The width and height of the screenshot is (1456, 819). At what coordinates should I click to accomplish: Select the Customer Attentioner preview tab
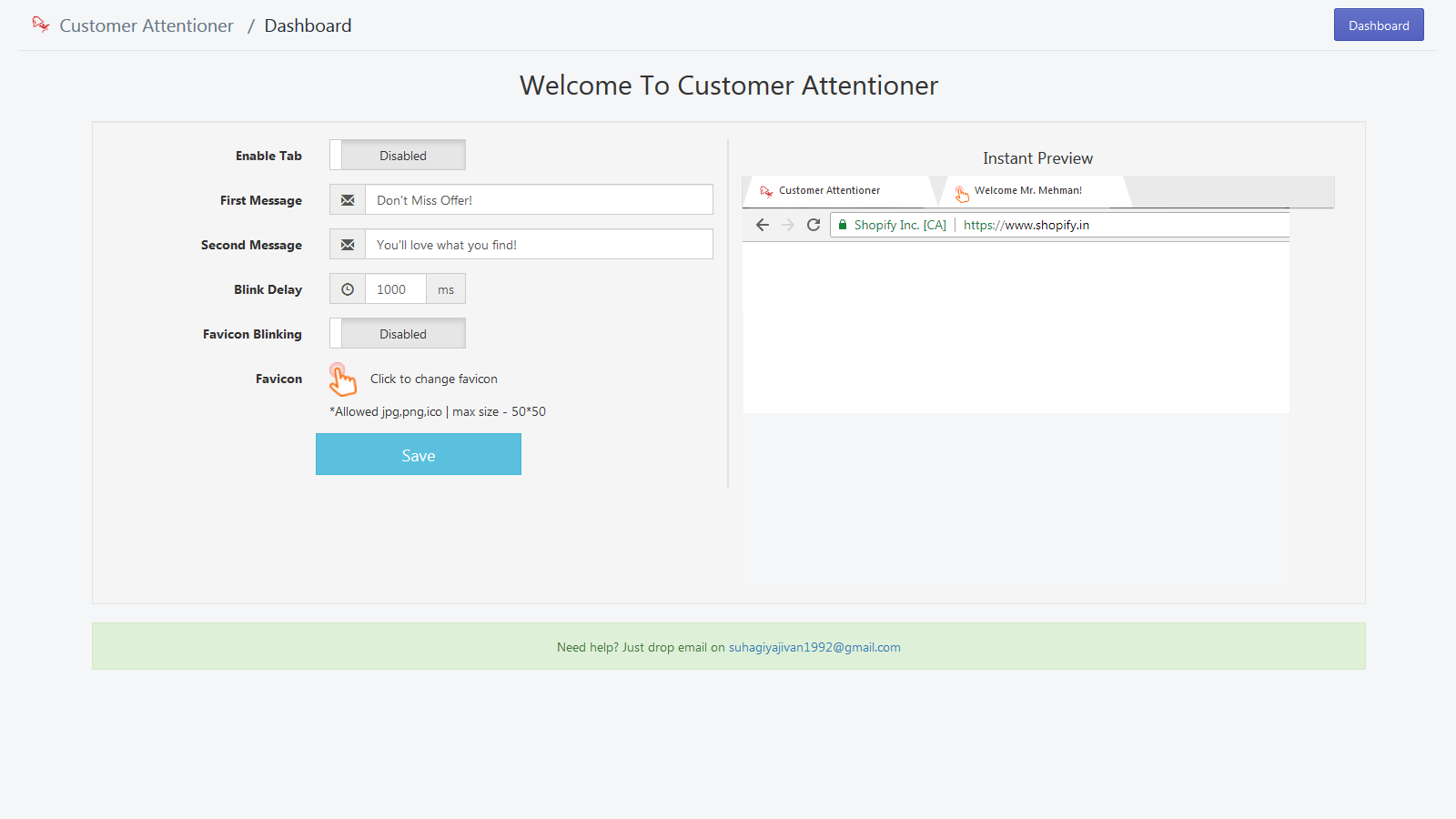click(x=839, y=191)
